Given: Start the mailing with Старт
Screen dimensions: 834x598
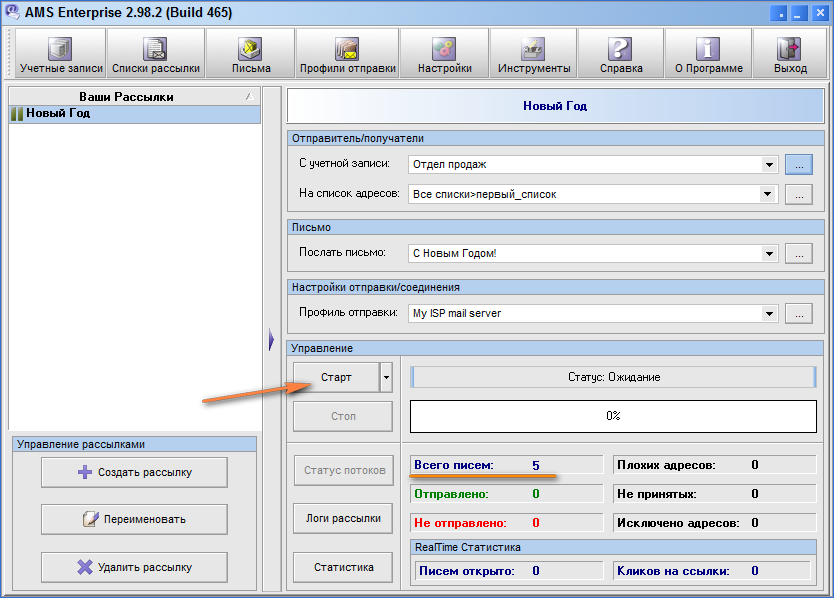Looking at the screenshot, I should click(336, 377).
